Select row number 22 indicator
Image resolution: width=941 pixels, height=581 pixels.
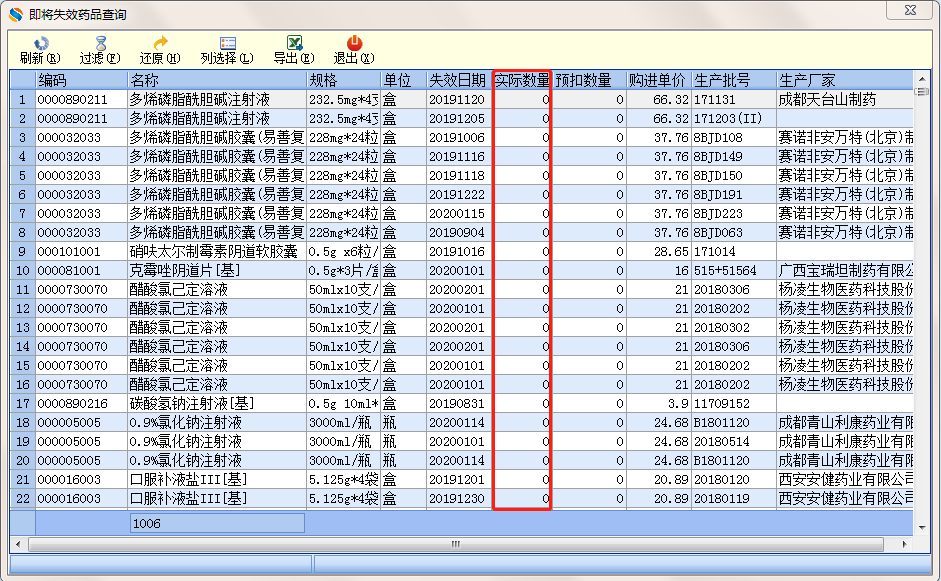pos(23,499)
